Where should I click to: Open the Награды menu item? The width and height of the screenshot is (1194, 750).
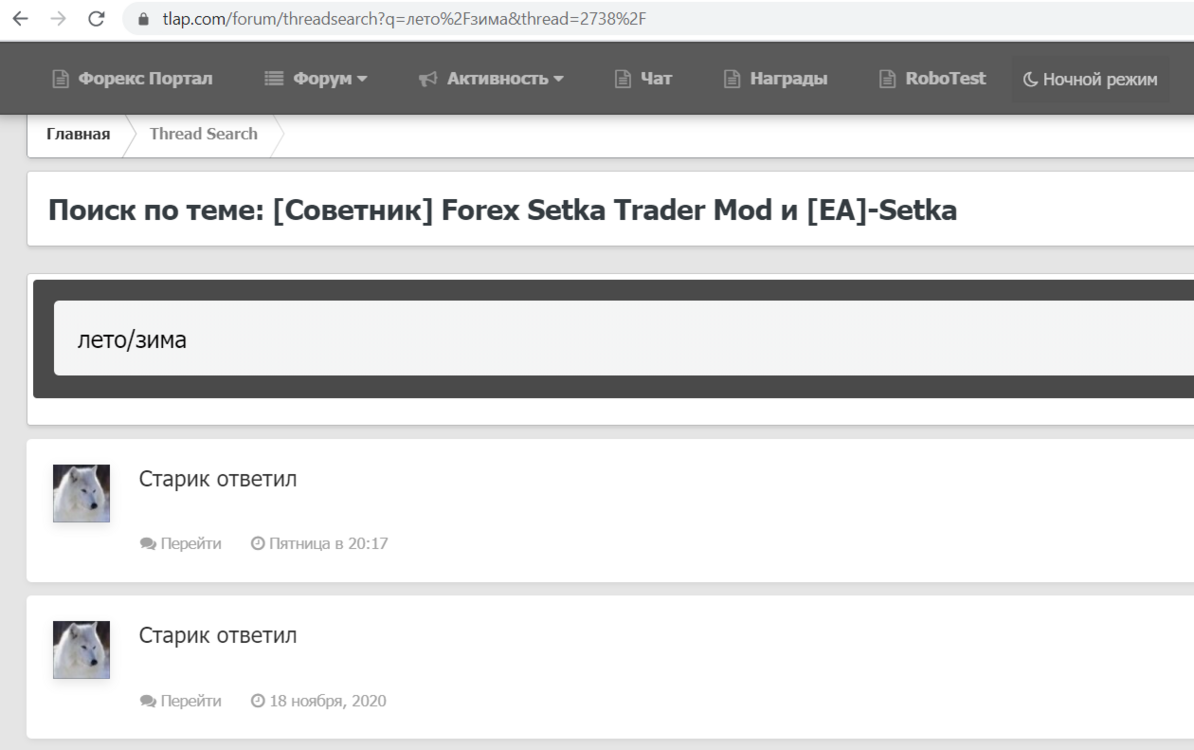pyautogui.click(x=775, y=78)
